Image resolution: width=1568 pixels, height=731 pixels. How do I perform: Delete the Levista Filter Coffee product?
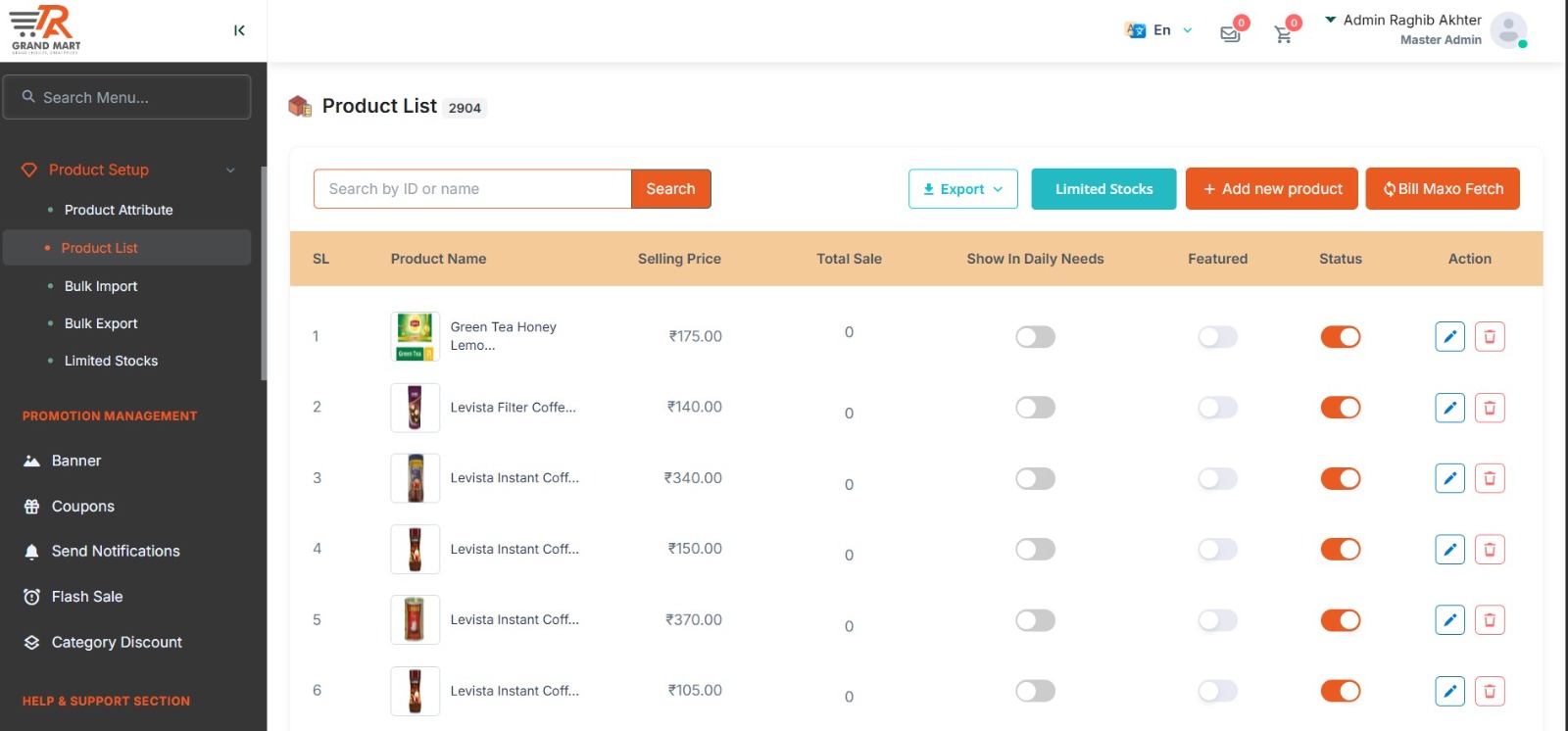point(1490,408)
